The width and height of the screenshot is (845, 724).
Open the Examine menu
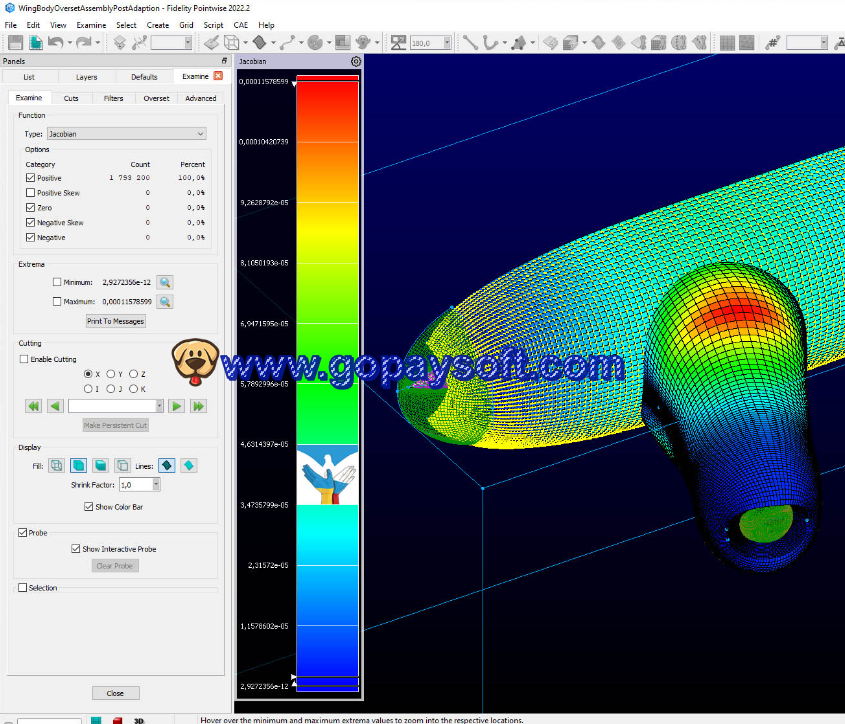(91, 25)
